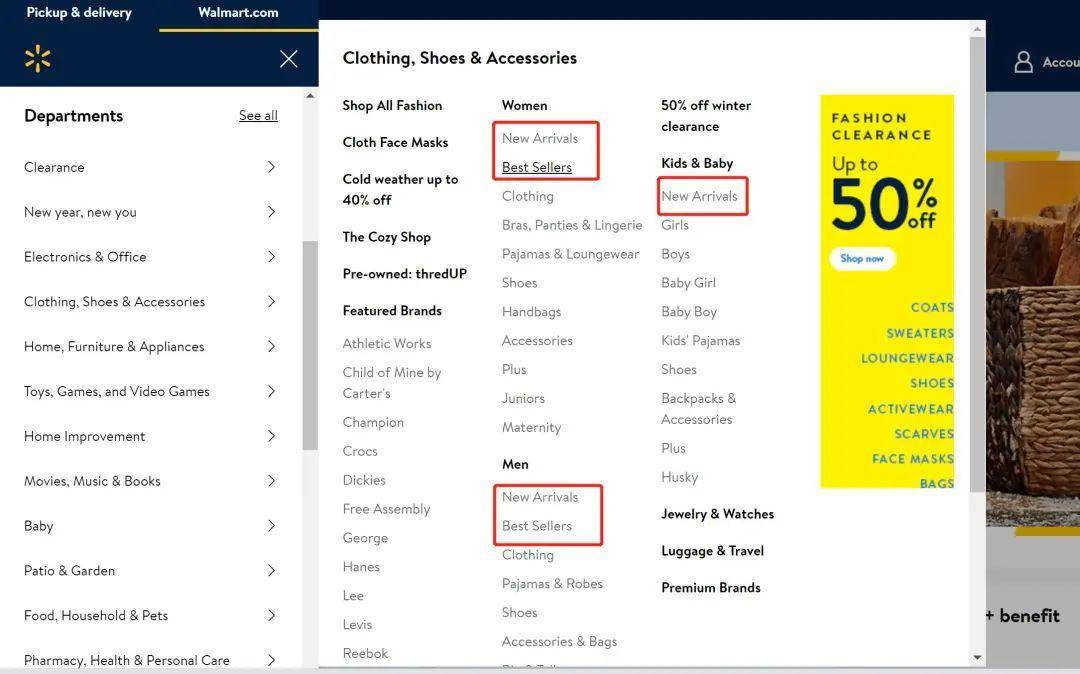Image resolution: width=1080 pixels, height=674 pixels.
Task: Expand Home Improvement chevron
Action: 271,436
